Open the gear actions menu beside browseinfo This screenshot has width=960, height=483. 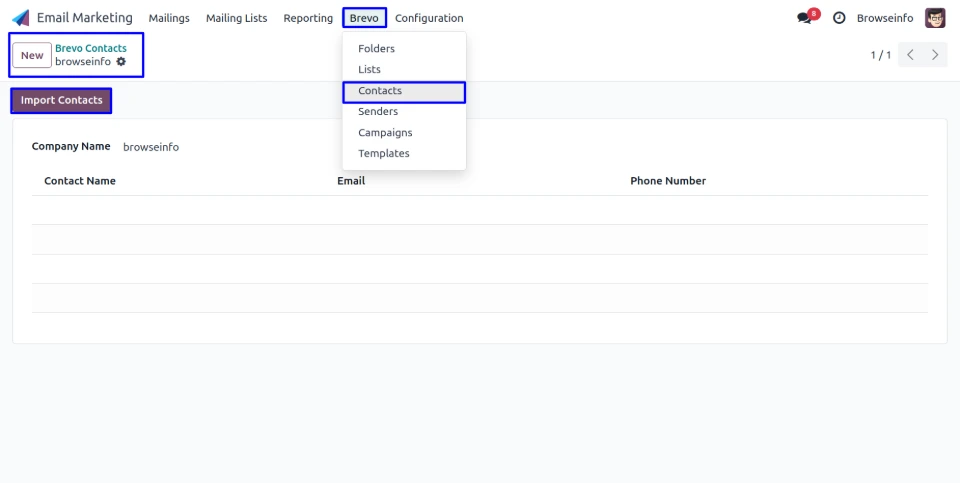click(122, 62)
